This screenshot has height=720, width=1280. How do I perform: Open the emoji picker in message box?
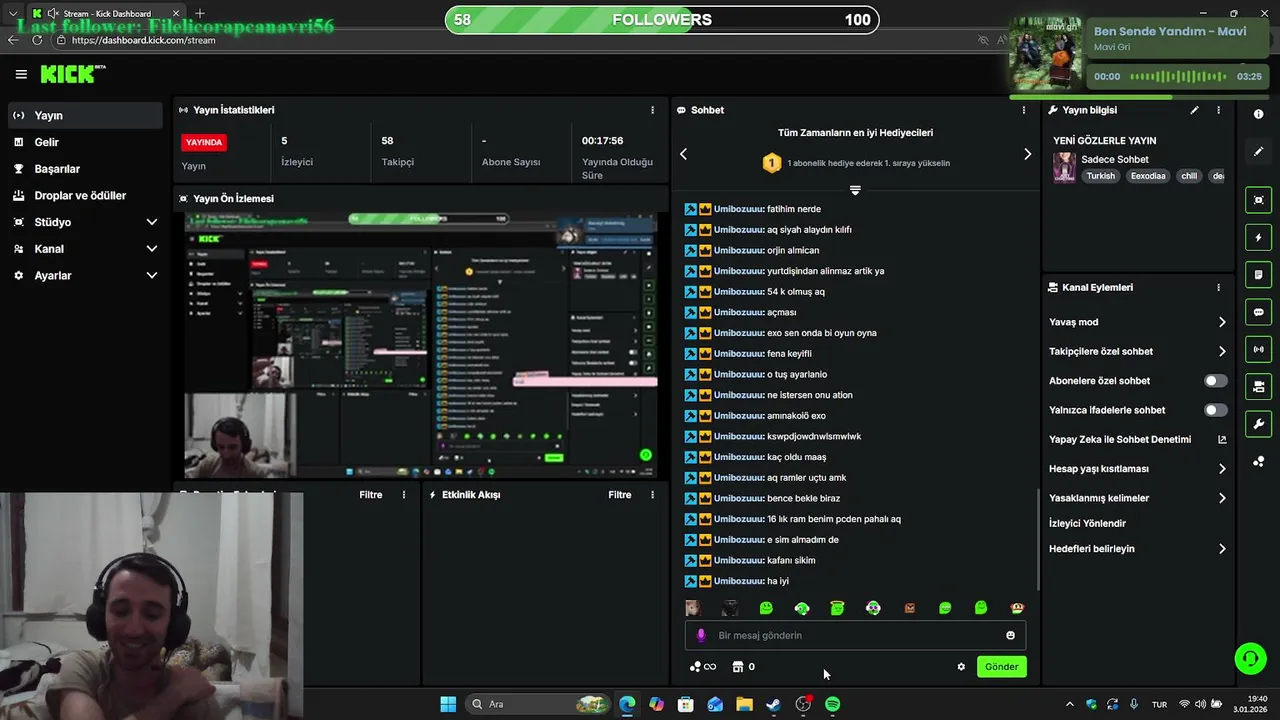tap(1010, 635)
